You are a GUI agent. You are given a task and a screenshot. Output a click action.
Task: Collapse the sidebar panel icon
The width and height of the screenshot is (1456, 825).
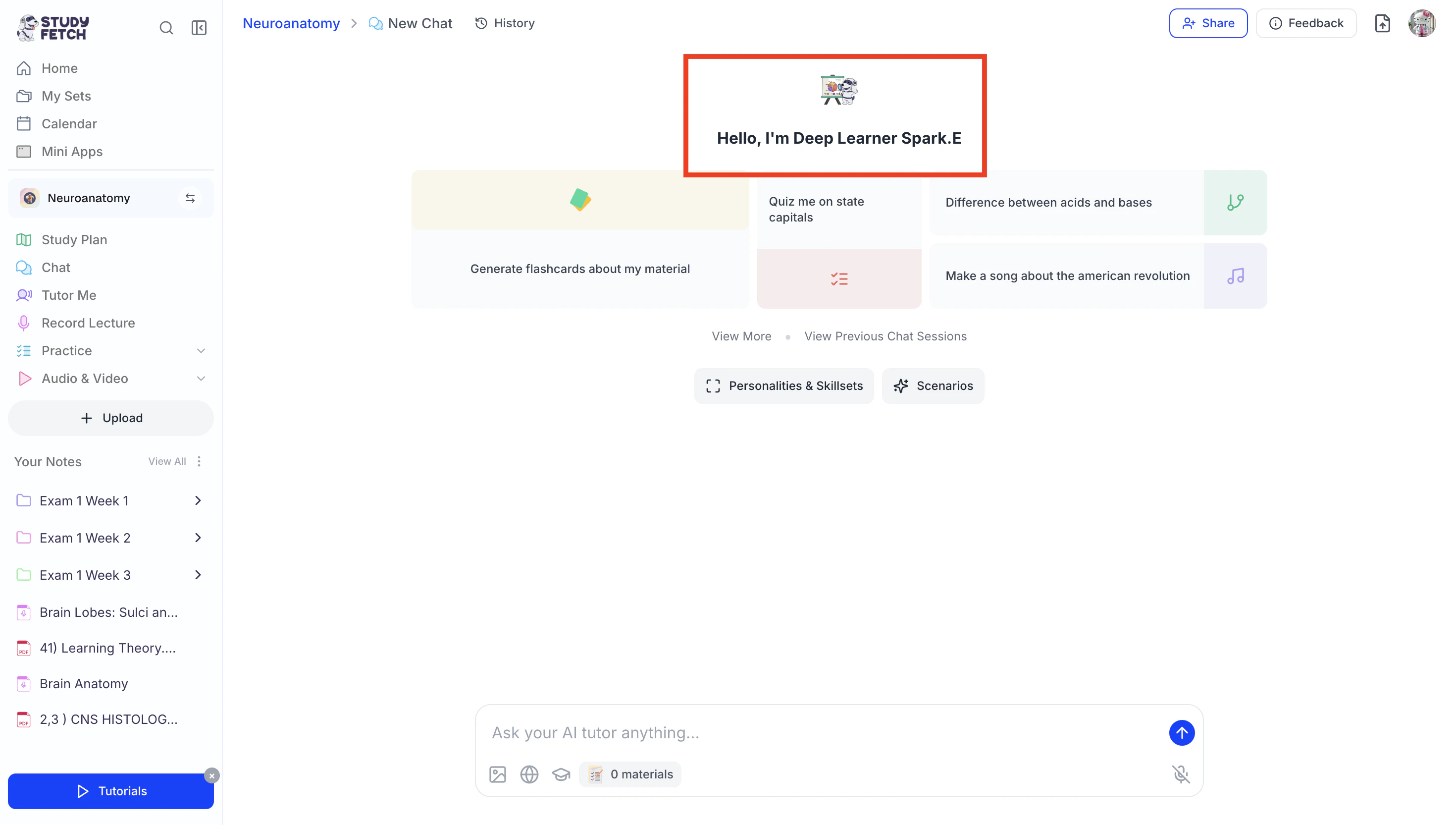199,28
